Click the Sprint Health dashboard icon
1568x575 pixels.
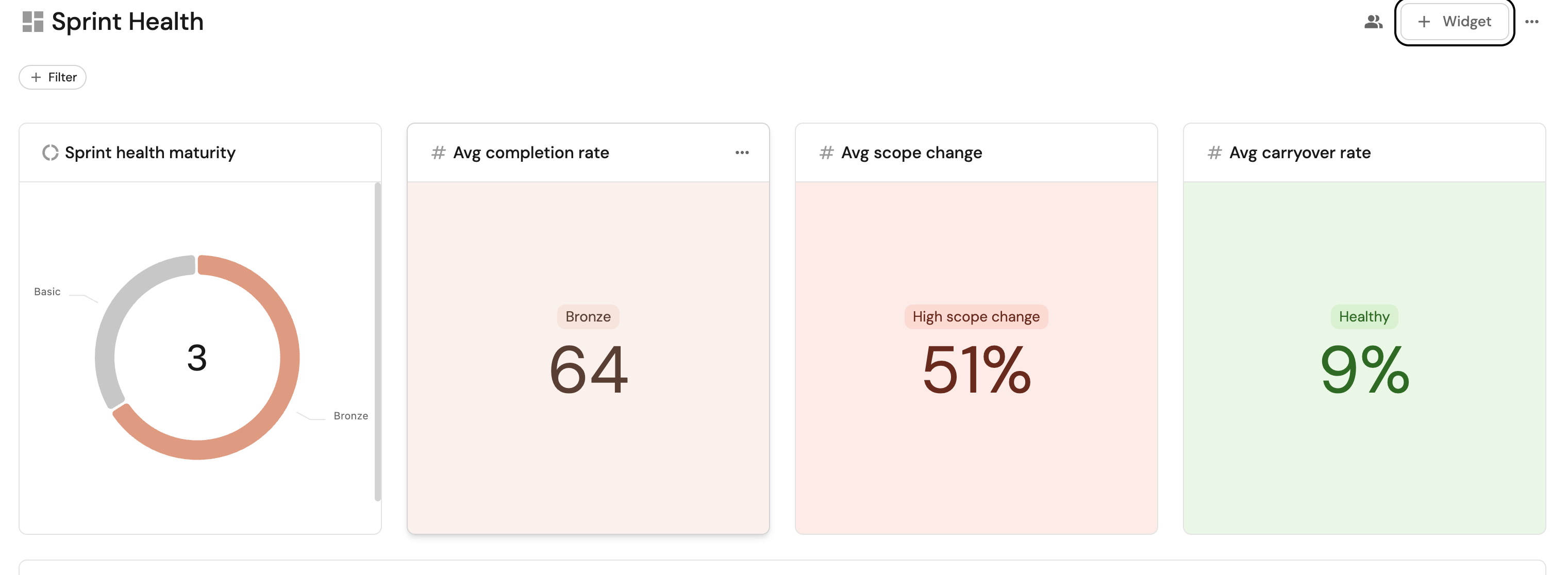pyautogui.click(x=33, y=22)
